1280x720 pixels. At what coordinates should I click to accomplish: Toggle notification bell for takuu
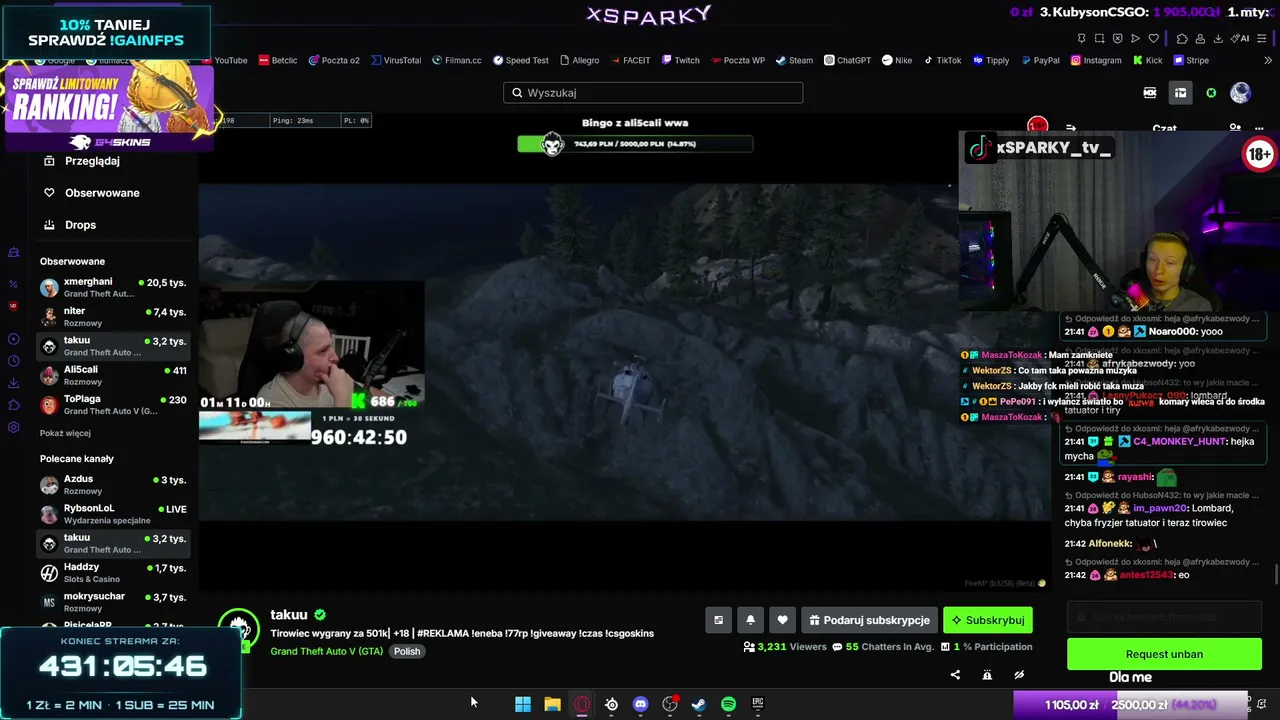click(x=750, y=620)
